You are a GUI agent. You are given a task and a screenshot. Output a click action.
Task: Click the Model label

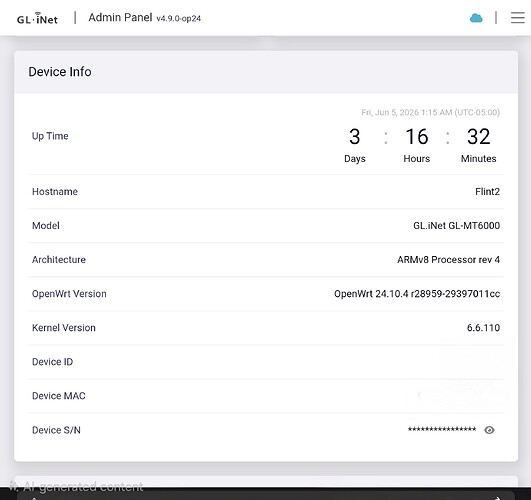click(x=46, y=226)
